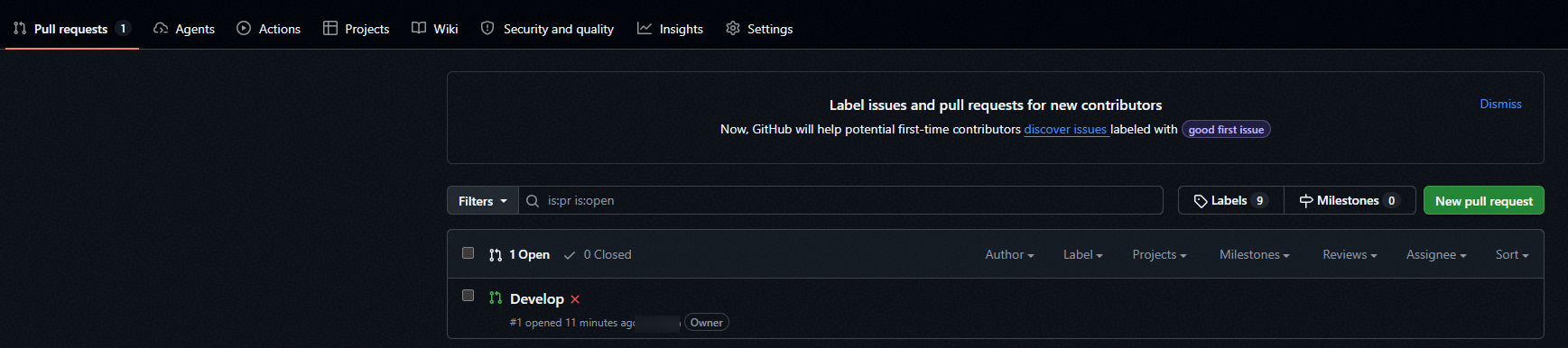Click the Milestones count badge showing 0
The width and height of the screenshot is (1568, 348).
(x=1391, y=201)
